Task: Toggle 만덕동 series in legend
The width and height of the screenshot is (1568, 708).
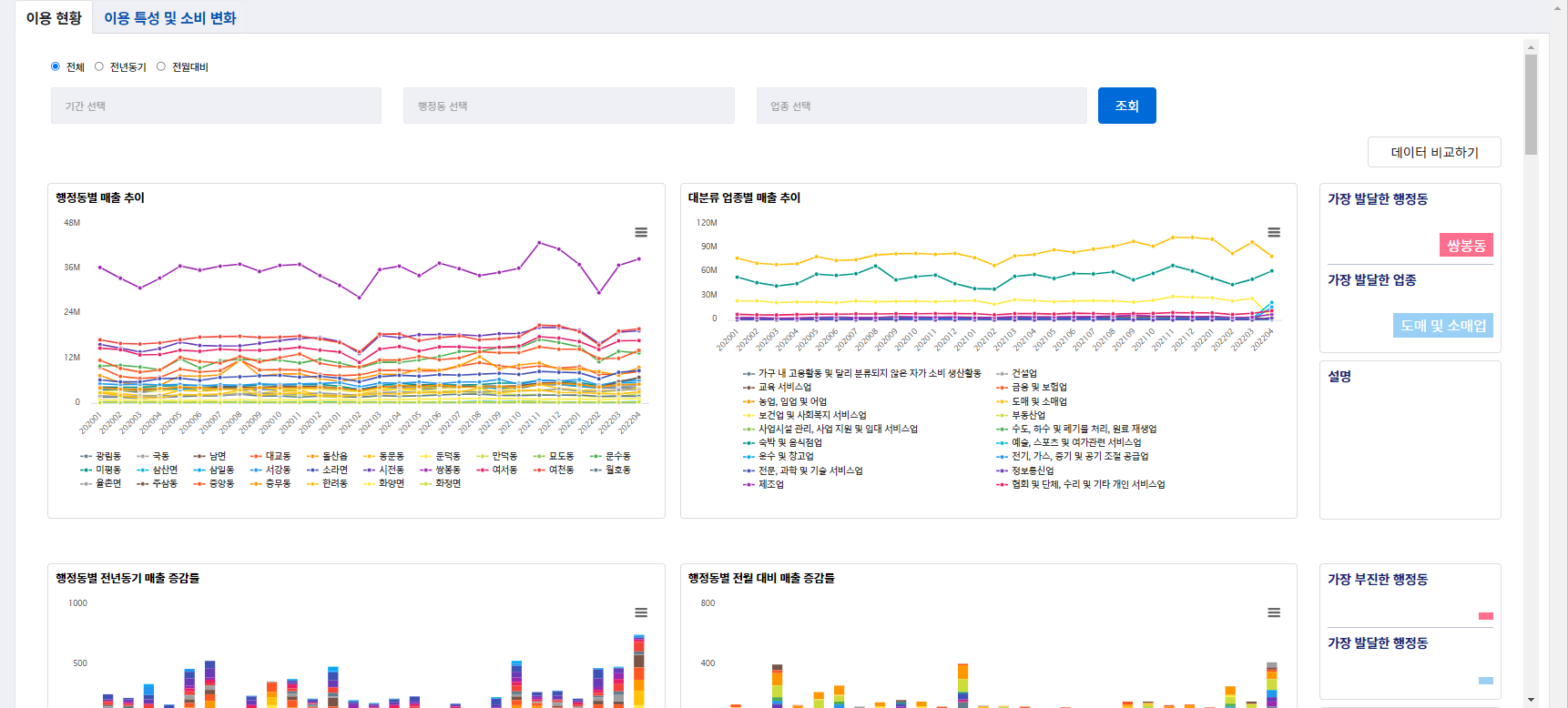Action: point(497,456)
